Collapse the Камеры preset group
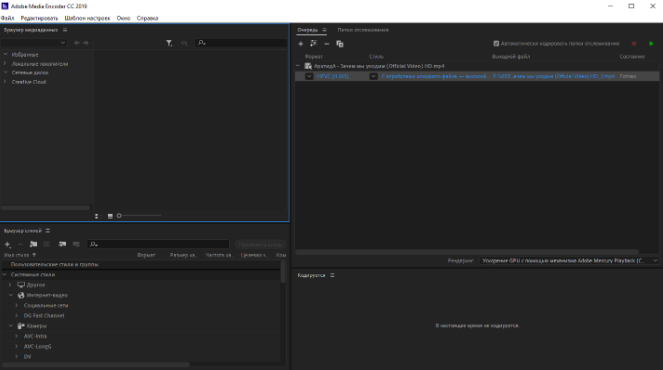Image resolution: width=663 pixels, height=370 pixels. pyautogui.click(x=11, y=326)
